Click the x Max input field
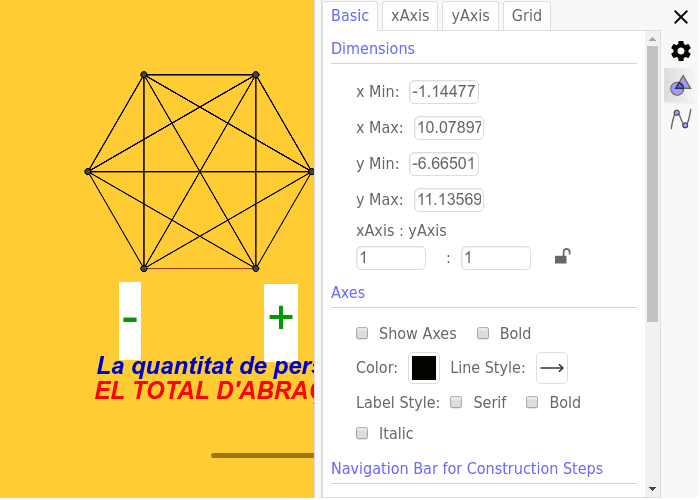Screen dimensions: 700x500 click(x=449, y=128)
